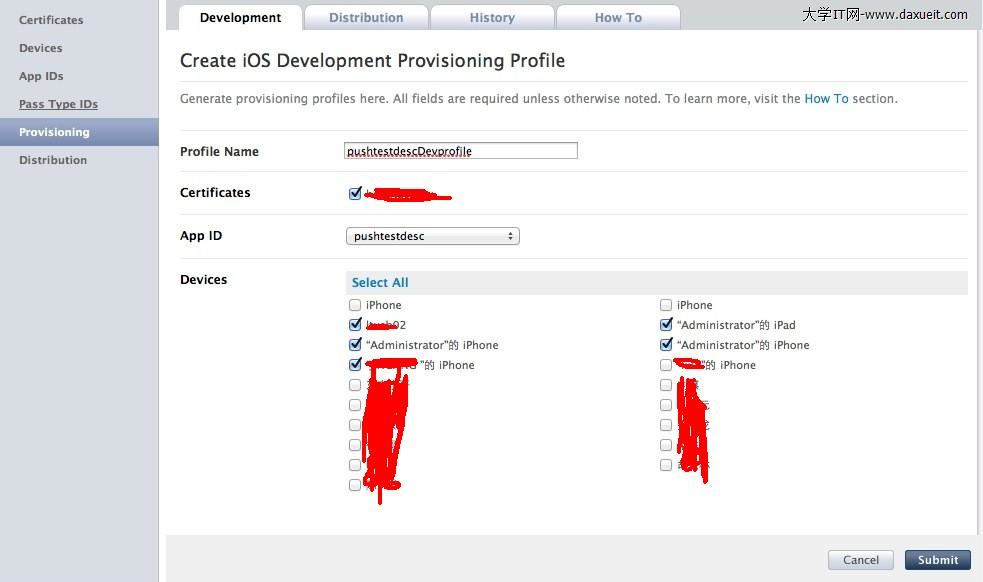Screen dimensions: 983x582
Task: Expand the App ID pushtestdesc dropdown
Action: (x=432, y=236)
